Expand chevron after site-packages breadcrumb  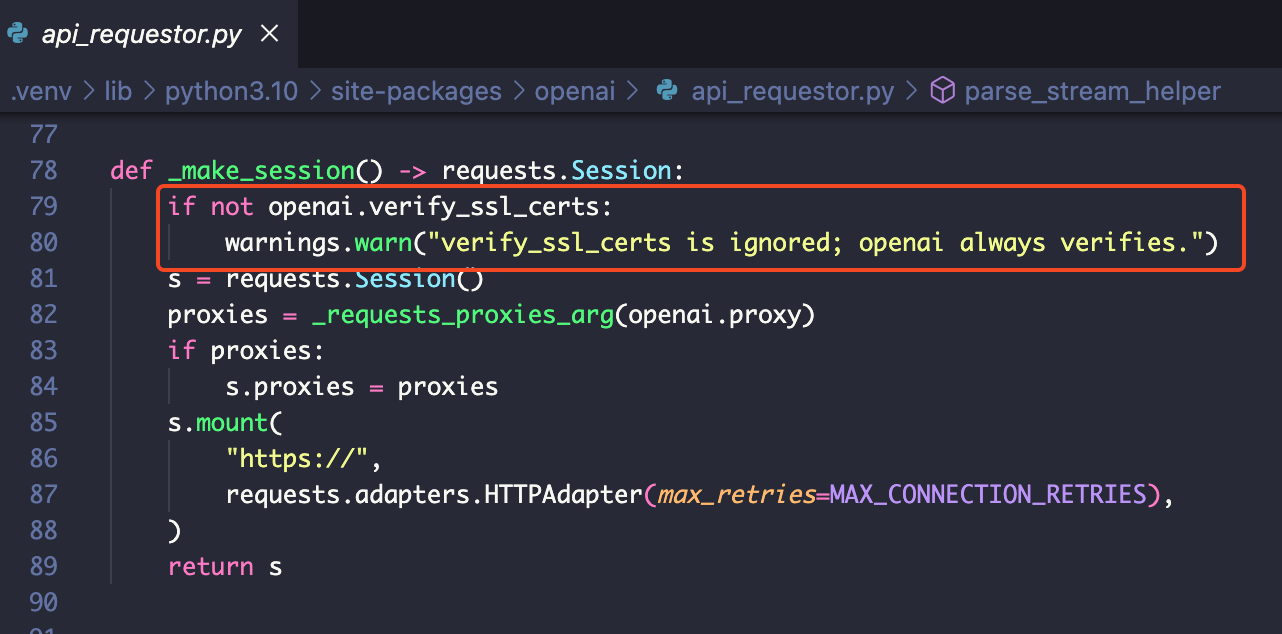[518, 92]
